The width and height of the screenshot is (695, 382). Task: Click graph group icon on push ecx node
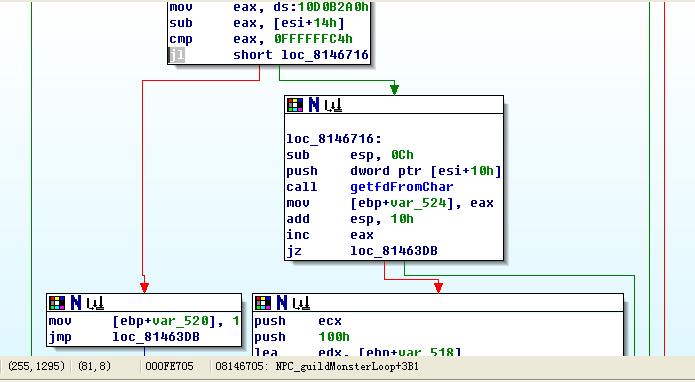[x=301, y=304]
